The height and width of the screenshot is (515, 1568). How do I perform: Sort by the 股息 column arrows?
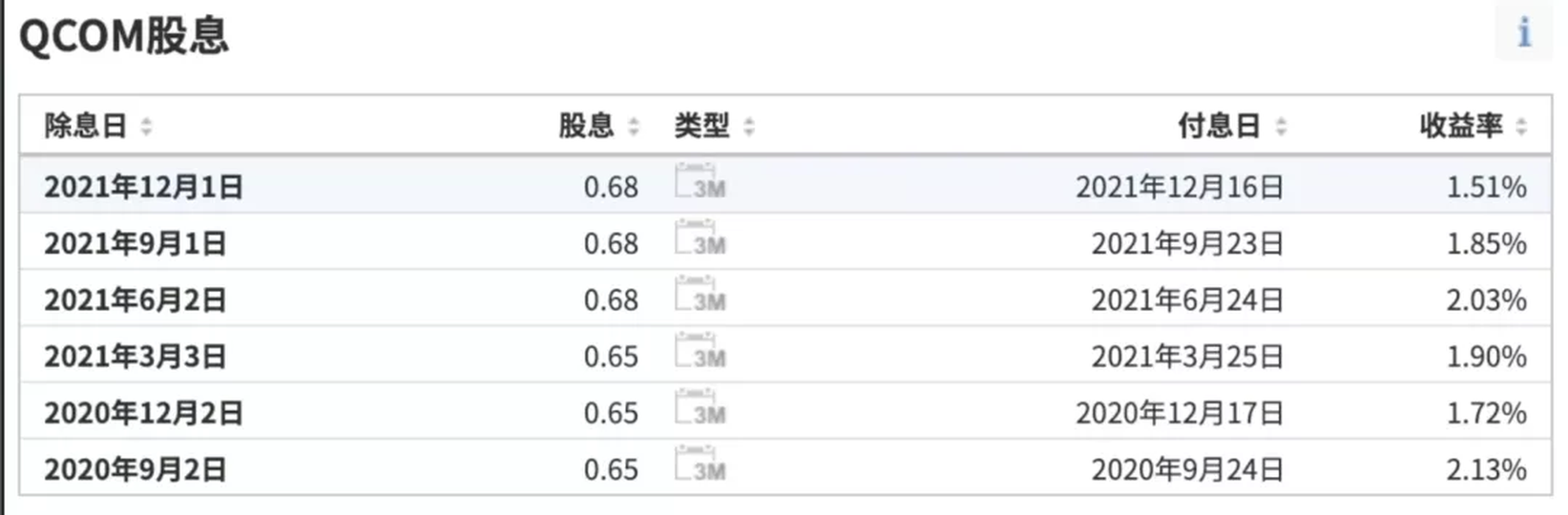click(634, 126)
